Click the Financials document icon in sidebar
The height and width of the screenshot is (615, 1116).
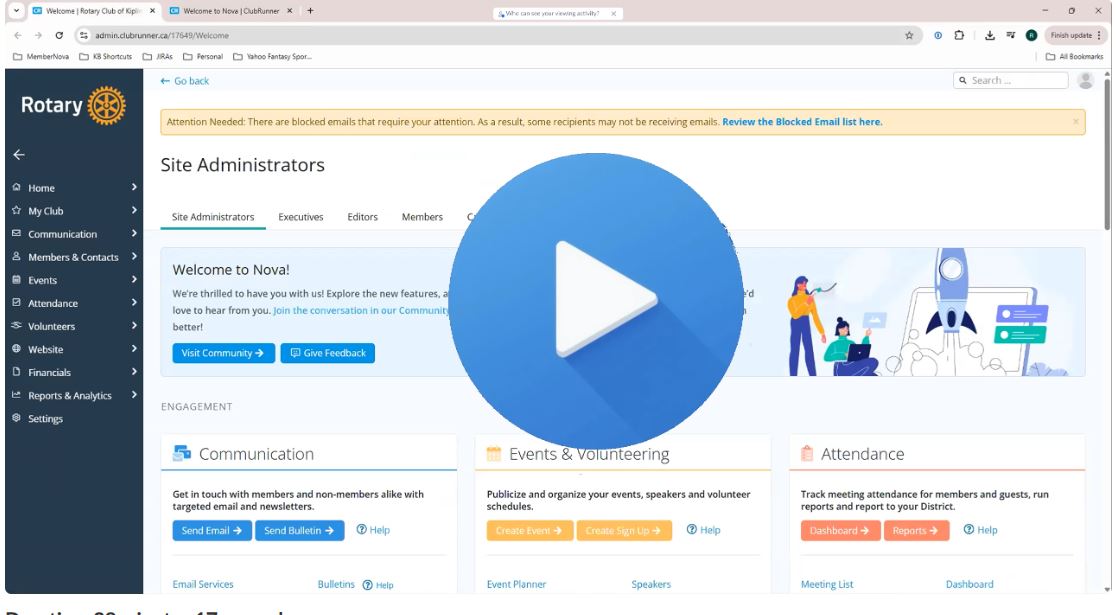coord(16,372)
